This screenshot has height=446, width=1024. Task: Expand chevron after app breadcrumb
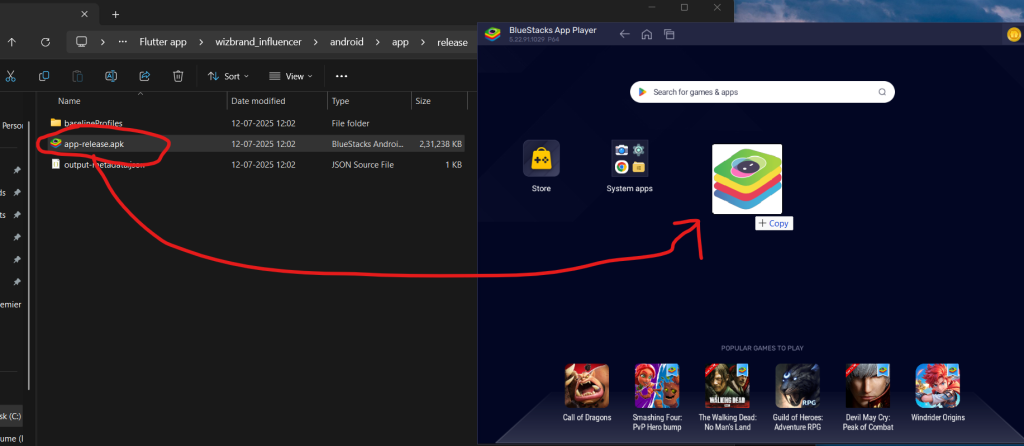pyautogui.click(x=423, y=42)
